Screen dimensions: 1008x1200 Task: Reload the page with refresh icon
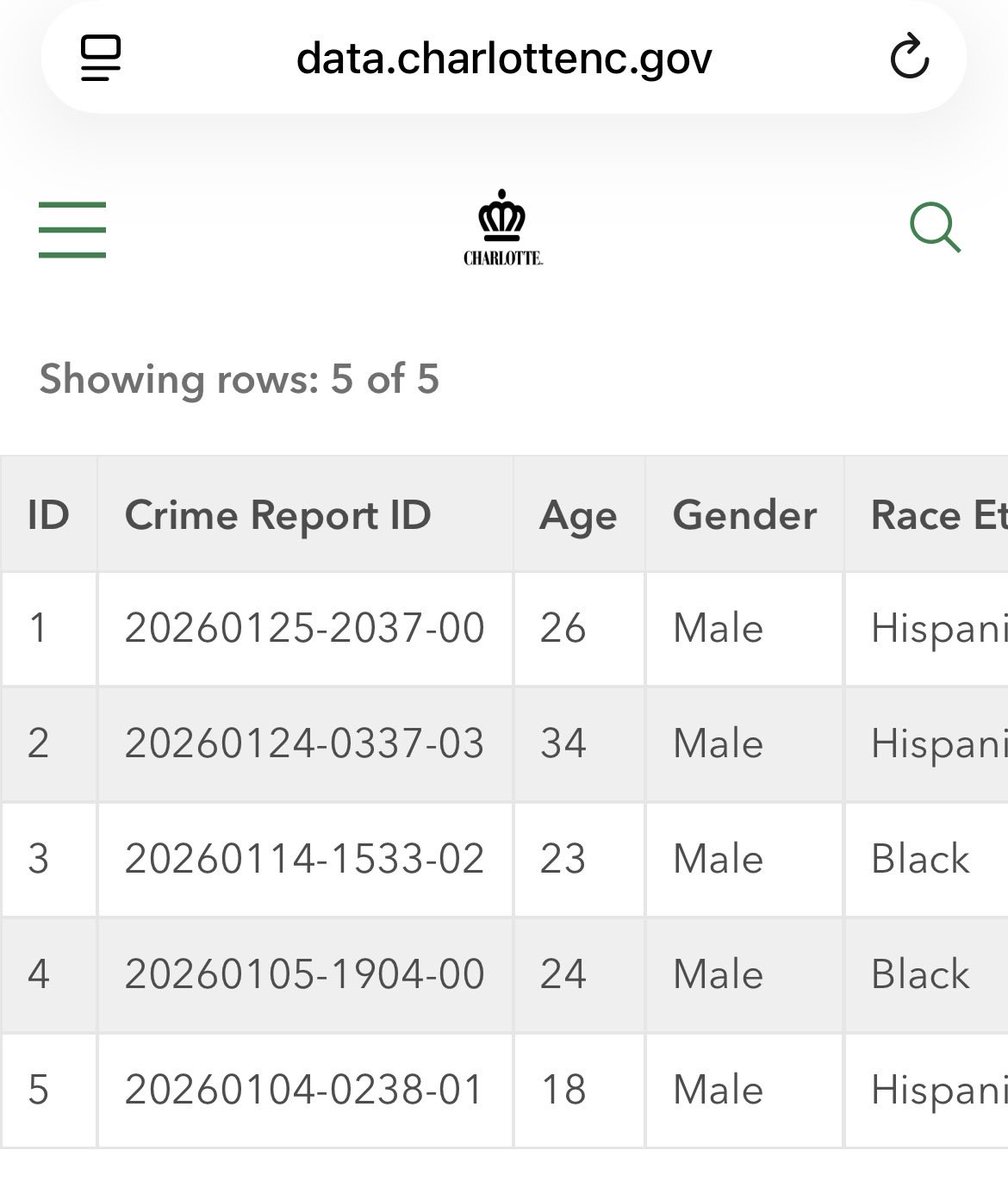(x=909, y=58)
